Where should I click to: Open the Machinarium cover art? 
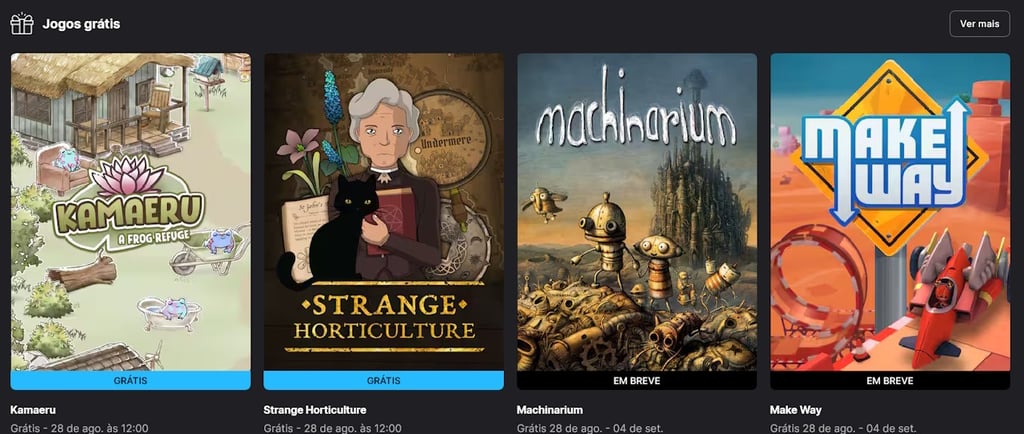click(x=637, y=212)
